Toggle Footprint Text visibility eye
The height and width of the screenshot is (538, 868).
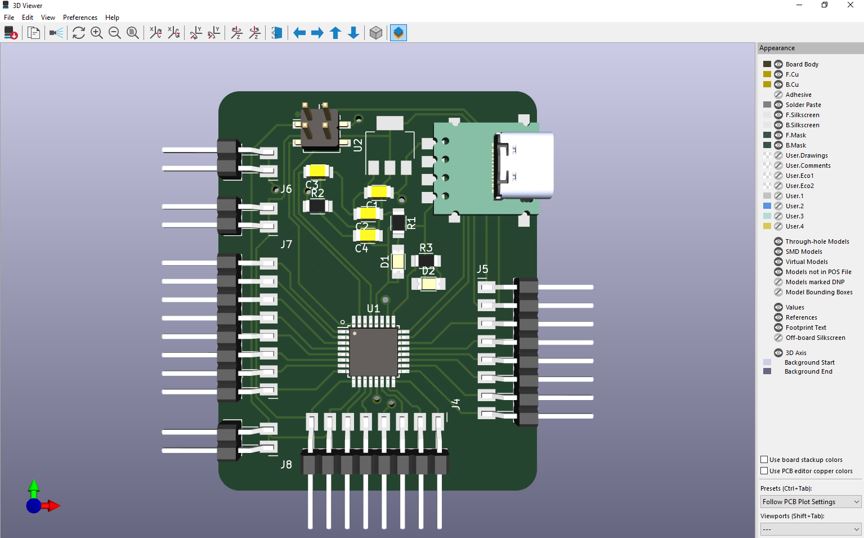(778, 328)
